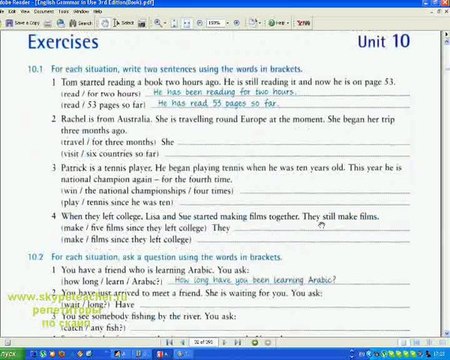This screenshot has width=450, height=360.
Task: Click the vertical scrollbar down arrow
Action: tap(446, 333)
